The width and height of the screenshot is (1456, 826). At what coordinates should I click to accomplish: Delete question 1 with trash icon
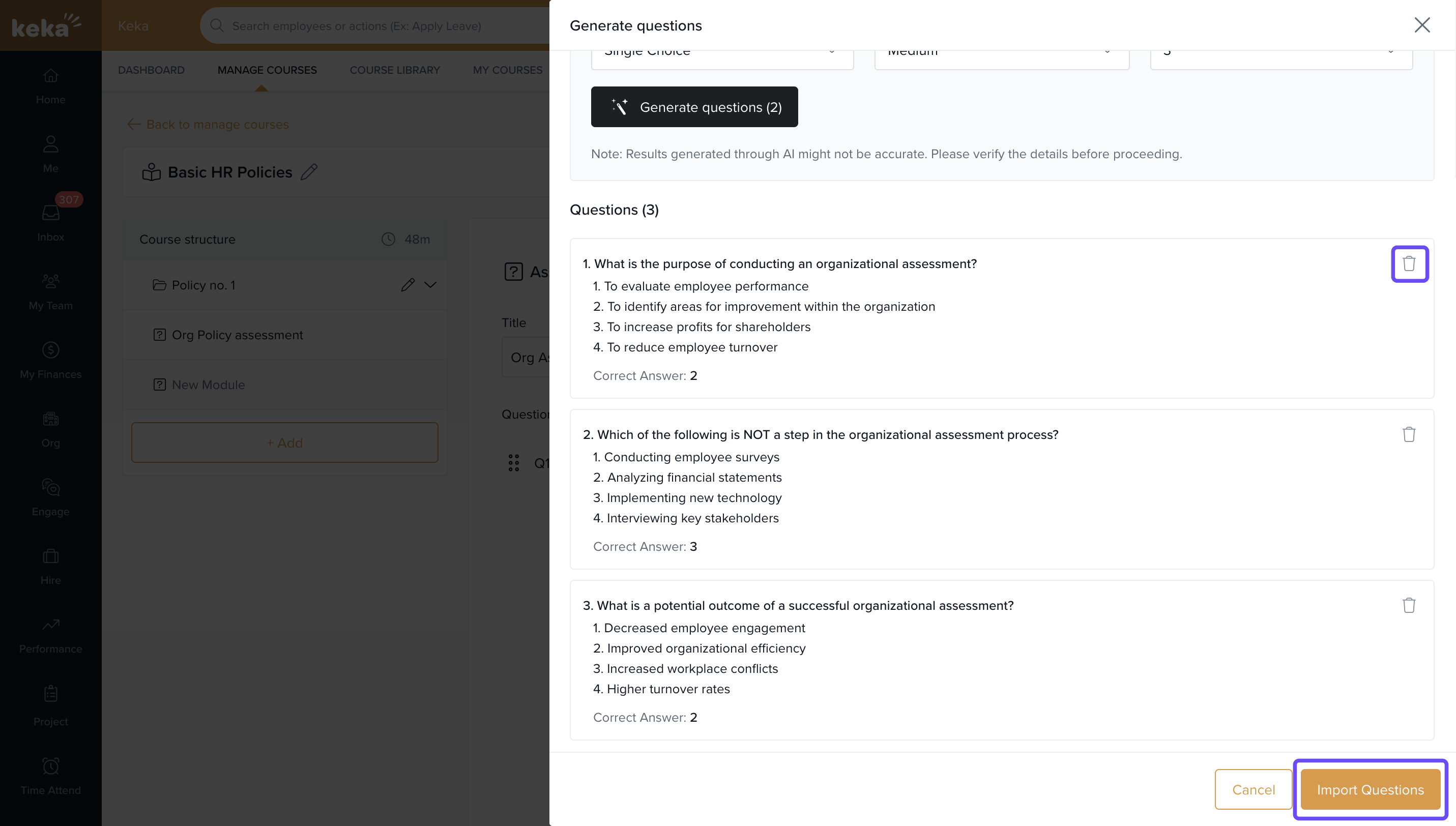click(1409, 264)
